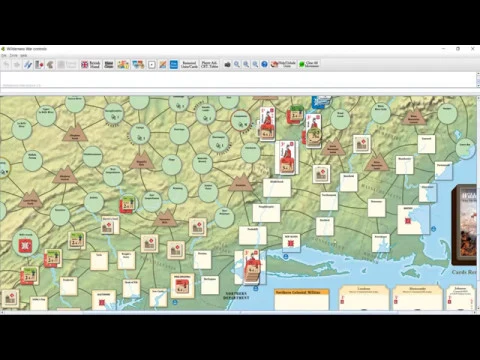Open the Tools menu
The width and height of the screenshot is (480, 360).
[x=13, y=55]
